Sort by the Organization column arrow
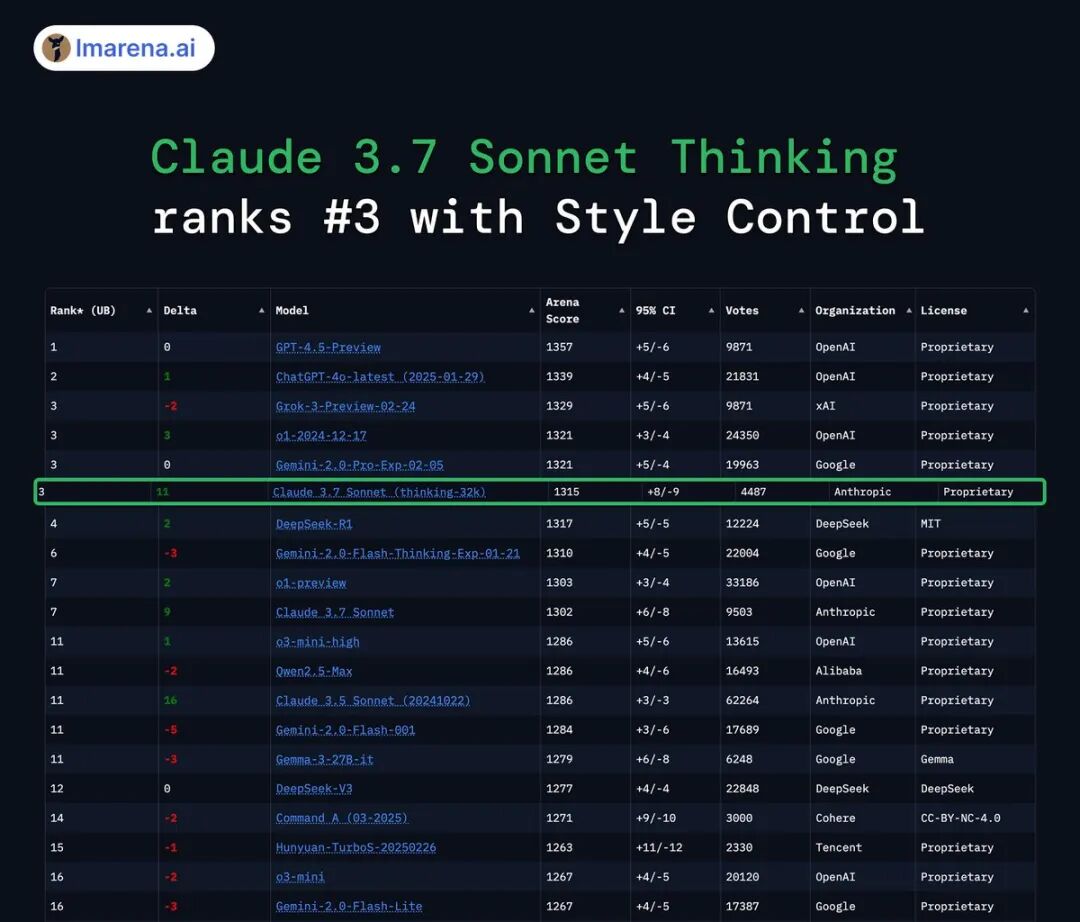Viewport: 1080px width, 922px height. click(909, 311)
